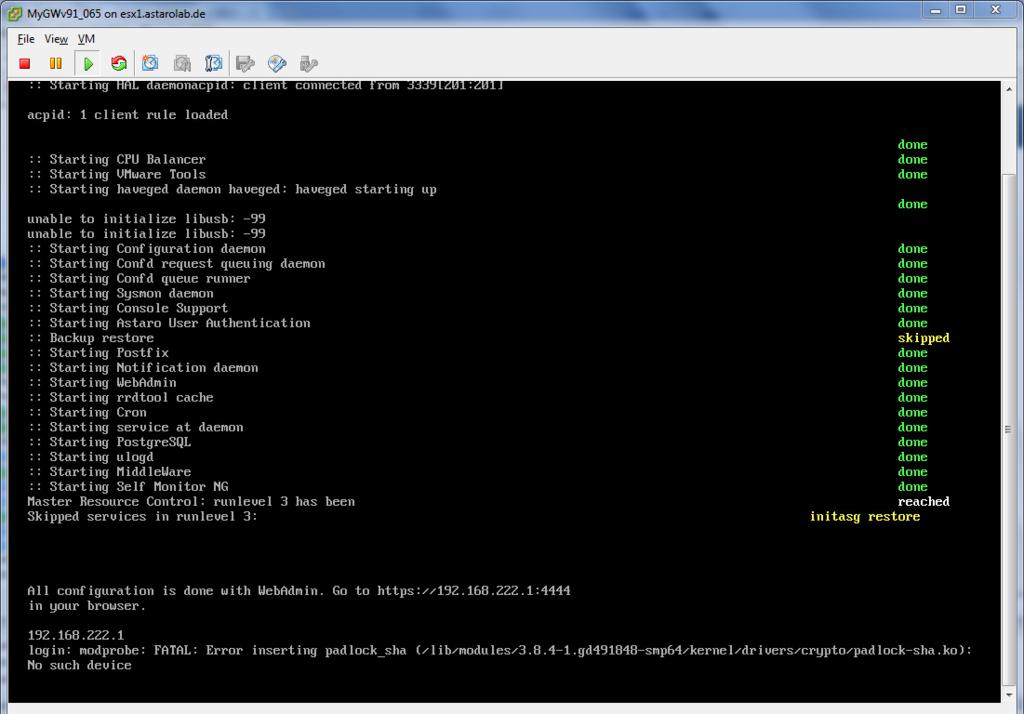Click the Suspend (pause) toolbar icon
Image resolution: width=1024 pixels, height=714 pixels.
[x=56, y=63]
